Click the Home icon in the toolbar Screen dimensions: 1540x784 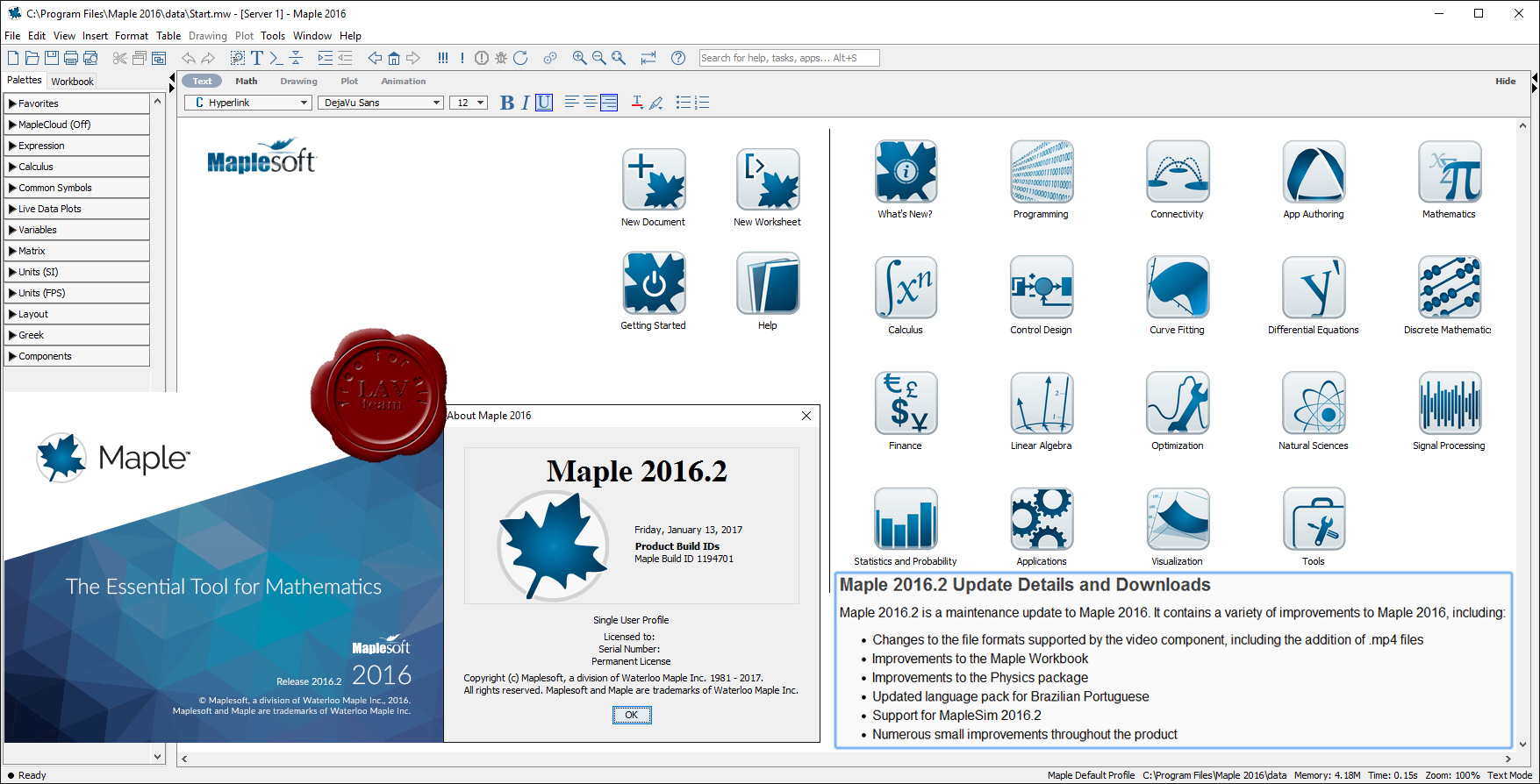pyautogui.click(x=394, y=58)
